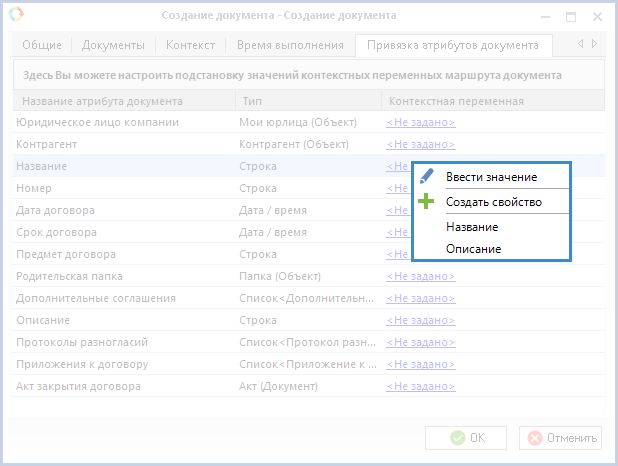Switch to the Документы tab
The image size is (618, 466).
[112, 45]
